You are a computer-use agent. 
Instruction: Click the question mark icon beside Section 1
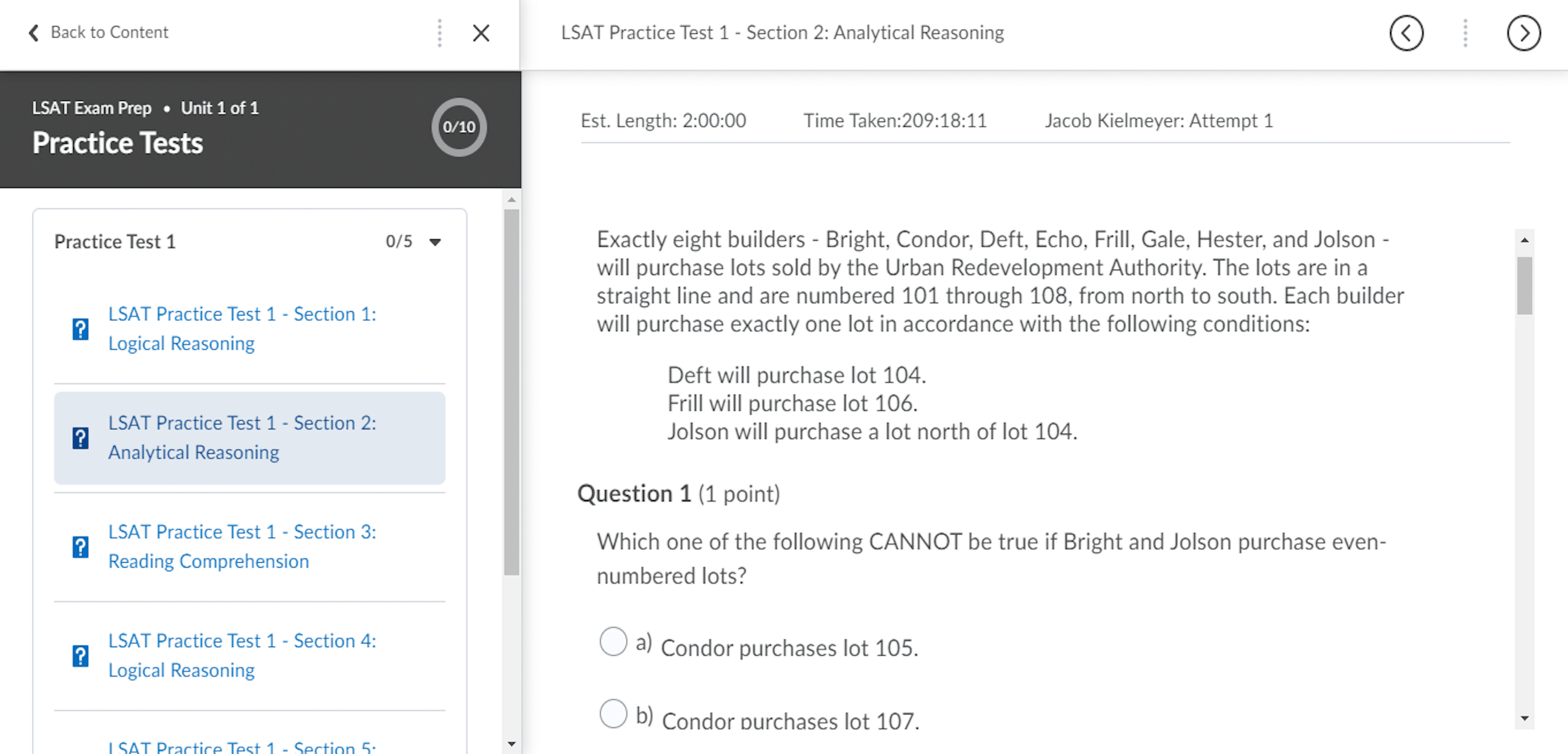(x=81, y=328)
